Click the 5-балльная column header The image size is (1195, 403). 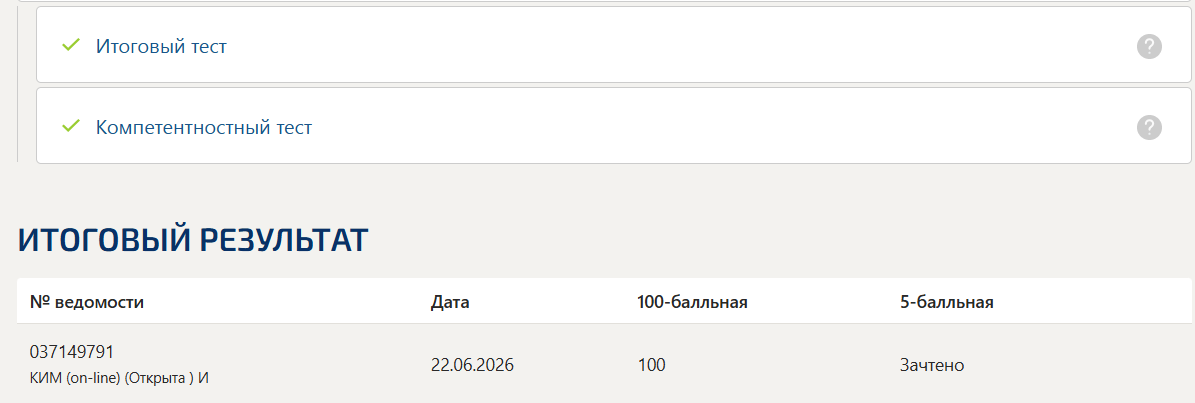[947, 302]
